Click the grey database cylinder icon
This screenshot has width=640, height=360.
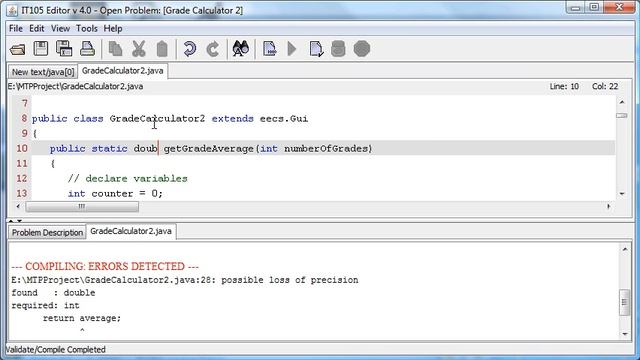coord(338,49)
